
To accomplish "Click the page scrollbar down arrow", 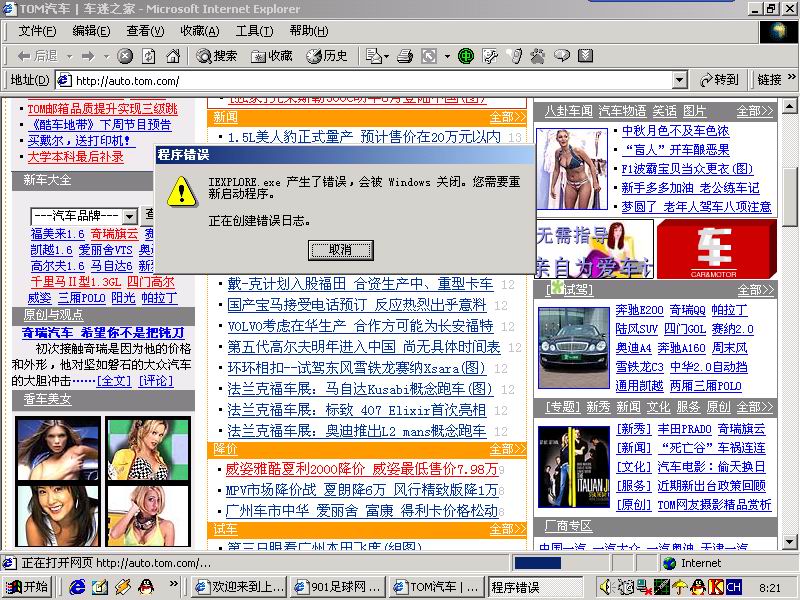I will pos(789,542).
